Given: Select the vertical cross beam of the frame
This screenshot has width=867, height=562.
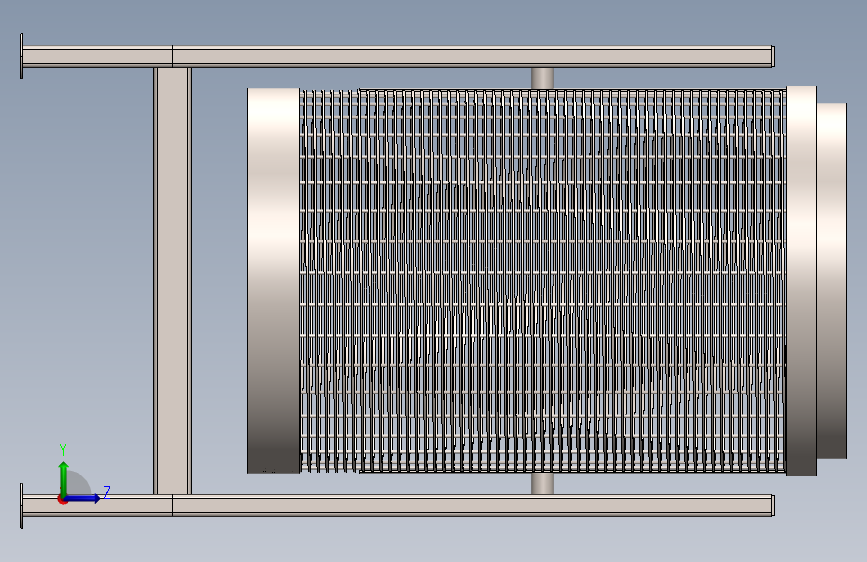Looking at the screenshot, I should pyautogui.click(x=173, y=280).
